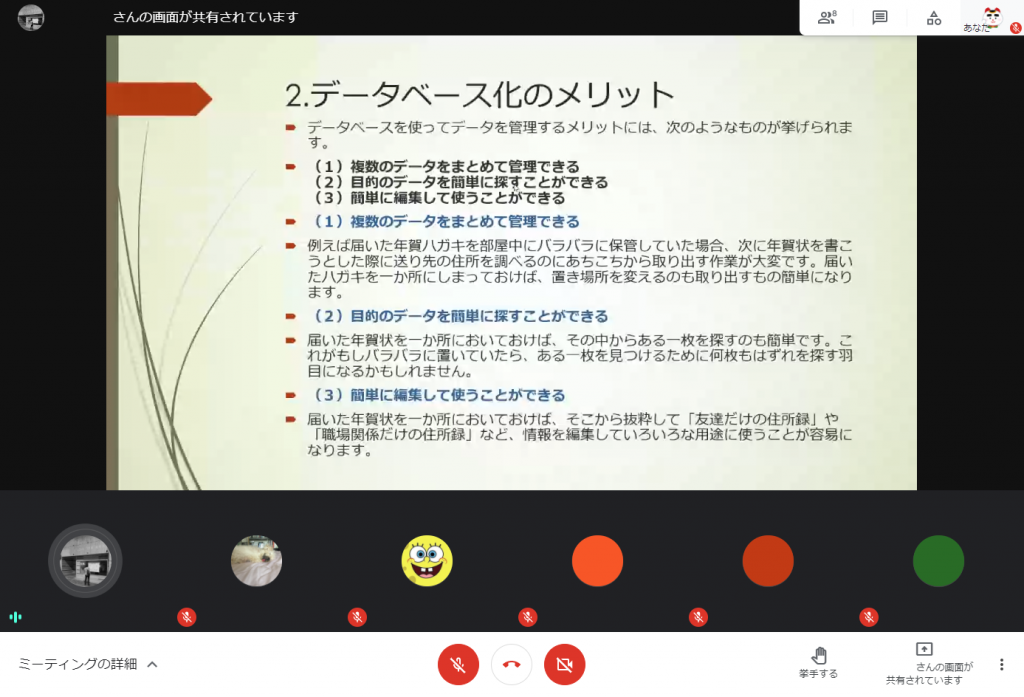Select the green circle participant avatar
The image size is (1024, 697).
pyautogui.click(x=938, y=561)
